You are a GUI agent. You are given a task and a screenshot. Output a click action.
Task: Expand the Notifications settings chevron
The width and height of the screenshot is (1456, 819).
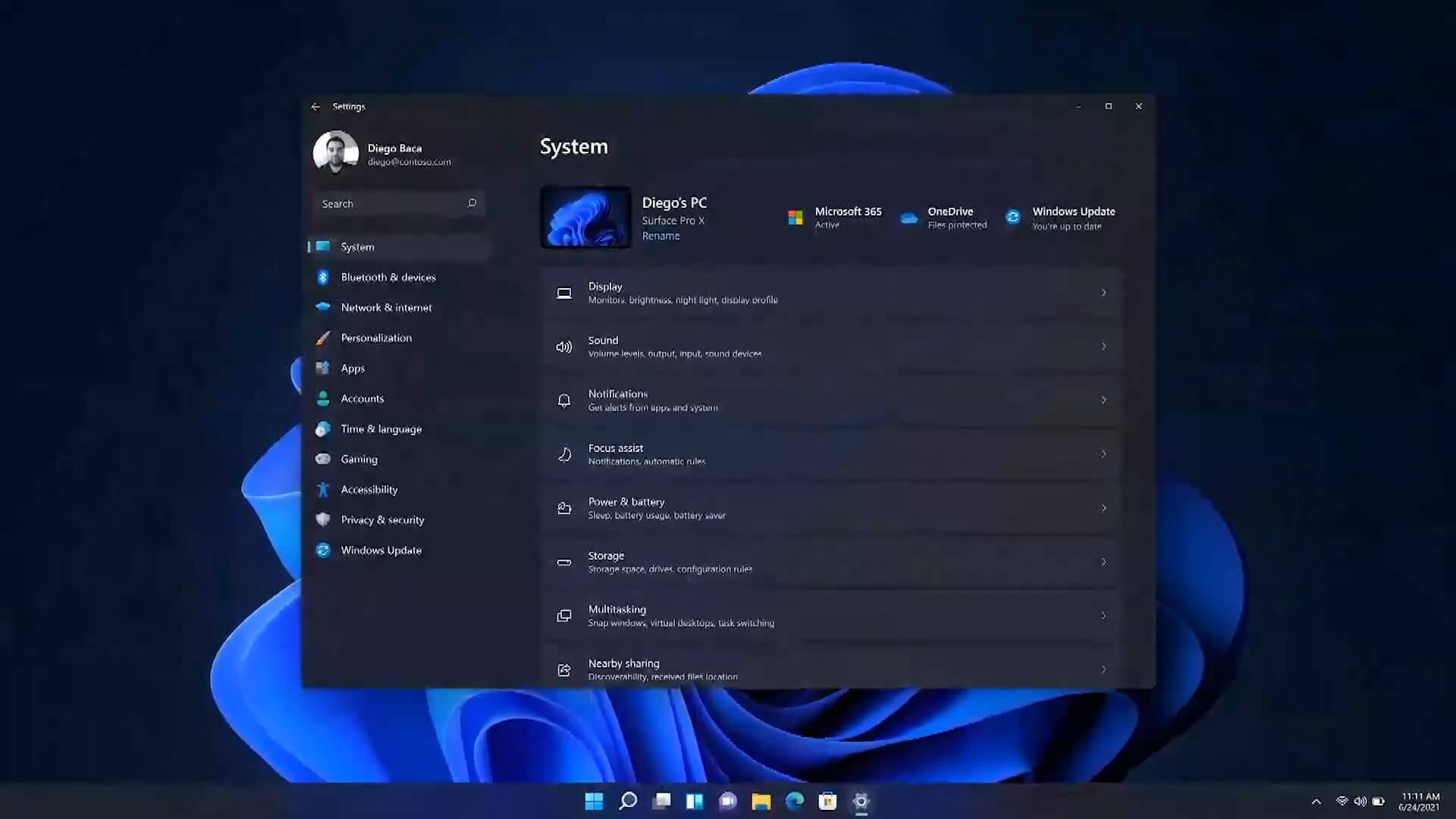(x=1104, y=399)
